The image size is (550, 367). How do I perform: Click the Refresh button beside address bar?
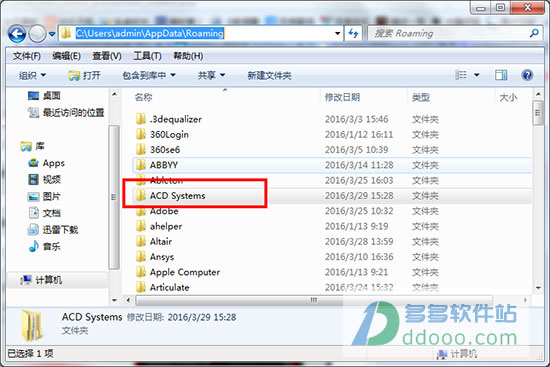[x=353, y=33]
